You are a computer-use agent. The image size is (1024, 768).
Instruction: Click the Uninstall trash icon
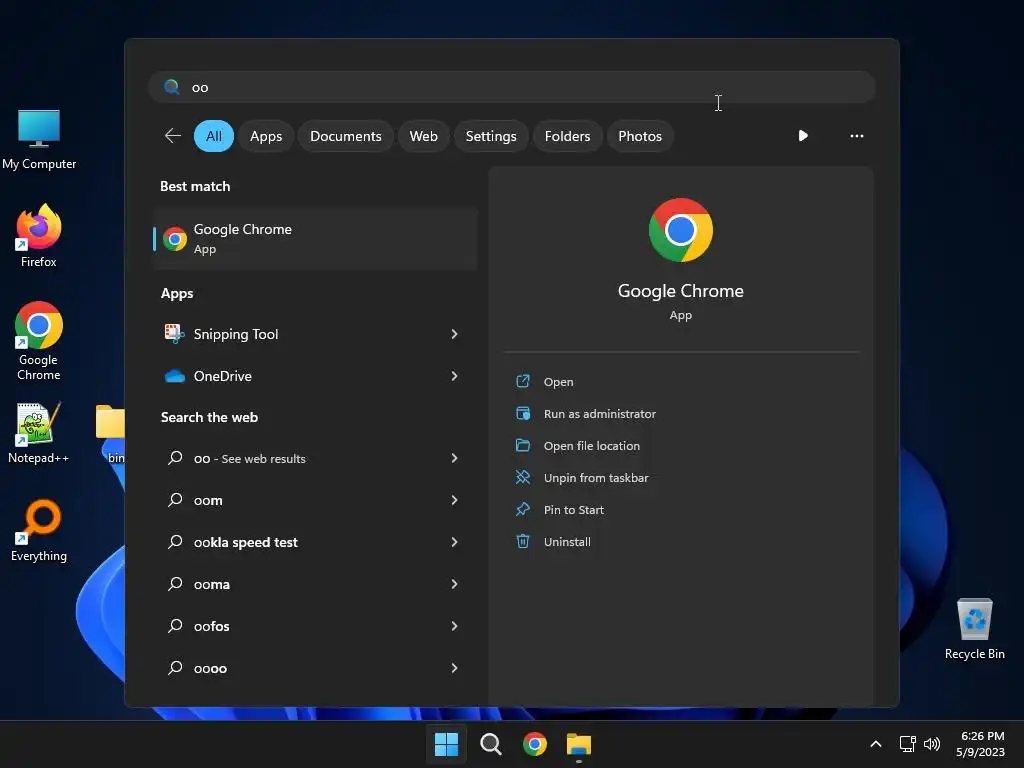[523, 541]
